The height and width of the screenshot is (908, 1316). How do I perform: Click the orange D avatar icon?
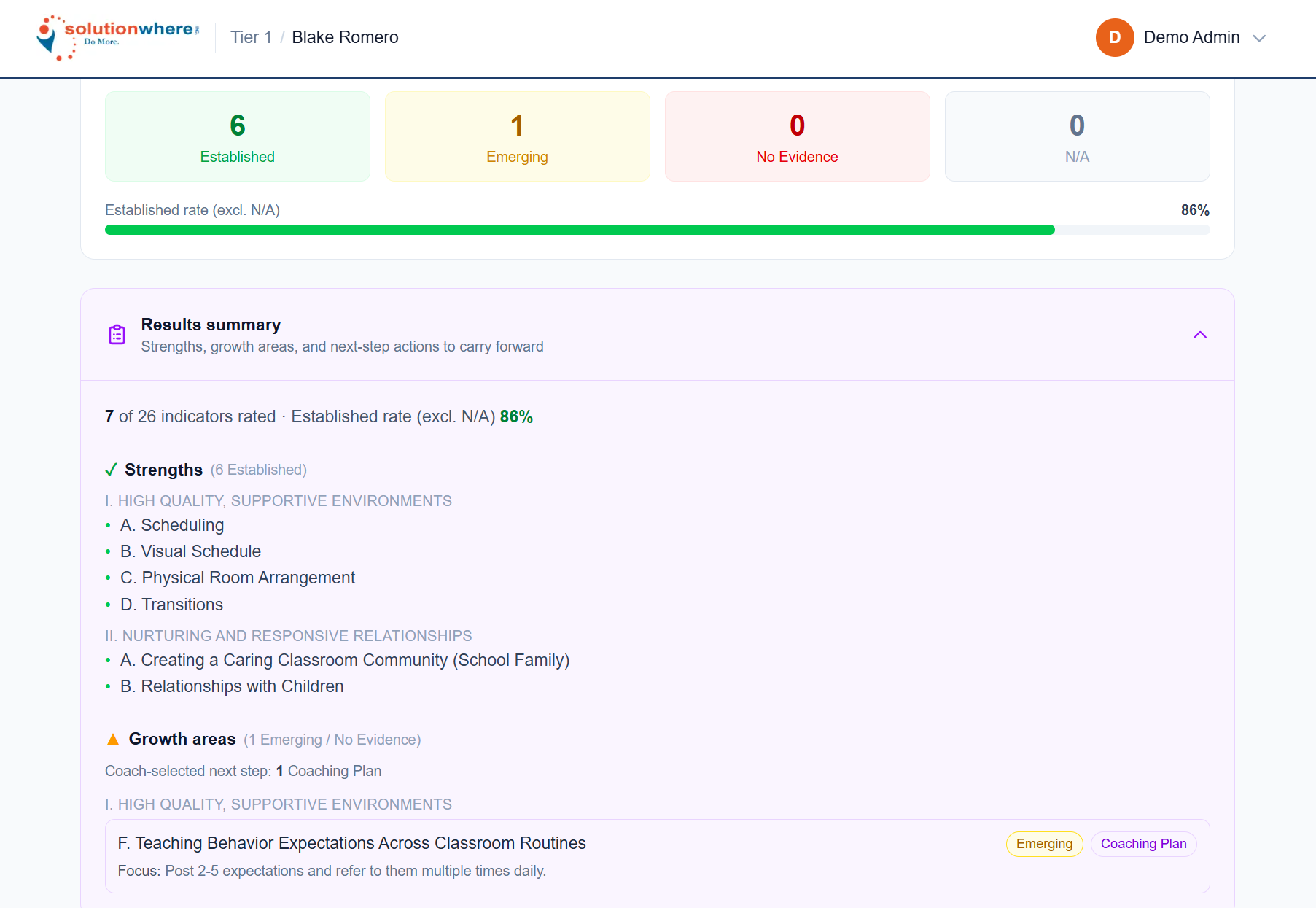pyautogui.click(x=1114, y=37)
